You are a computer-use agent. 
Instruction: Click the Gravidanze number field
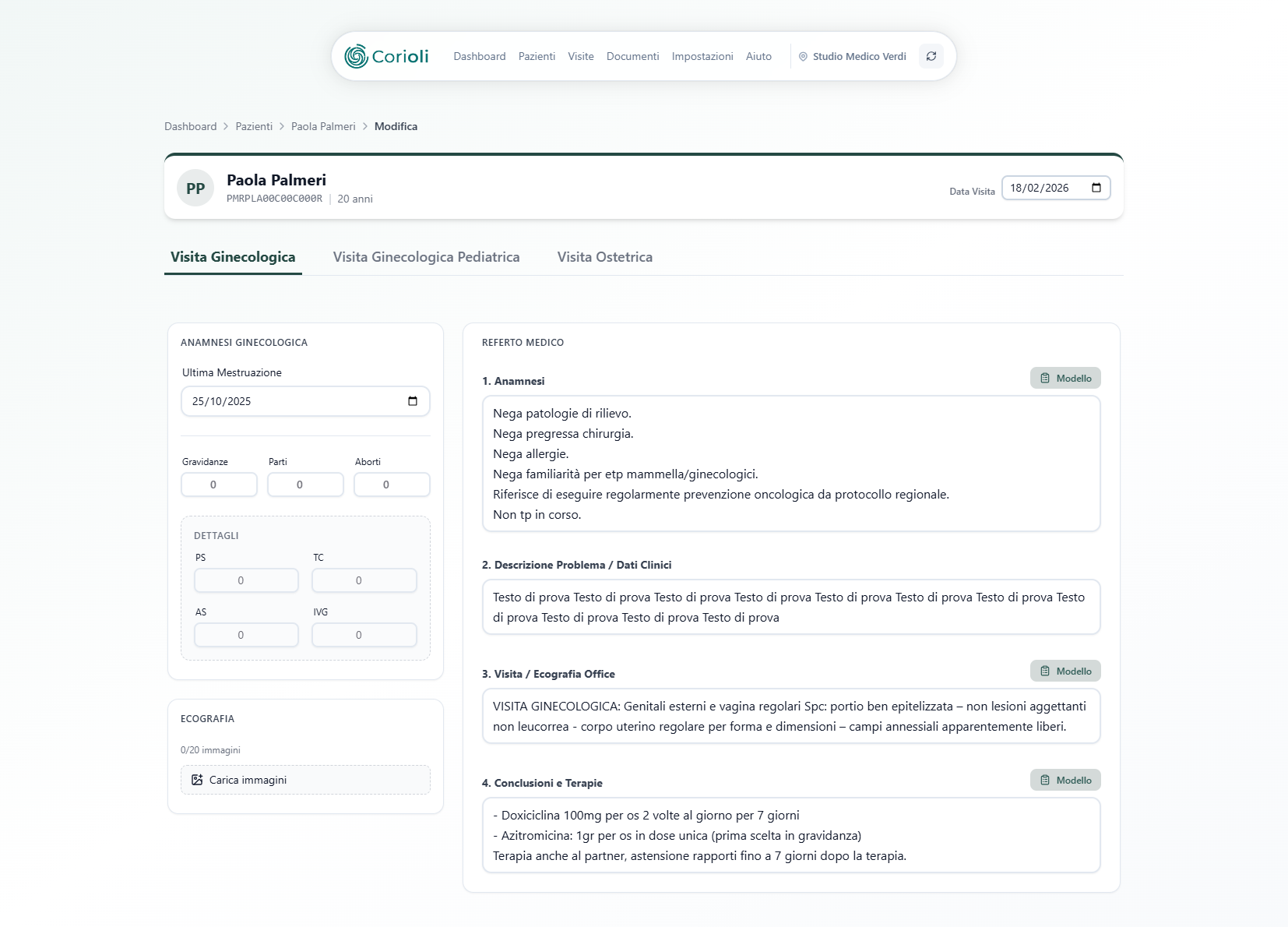coord(219,485)
